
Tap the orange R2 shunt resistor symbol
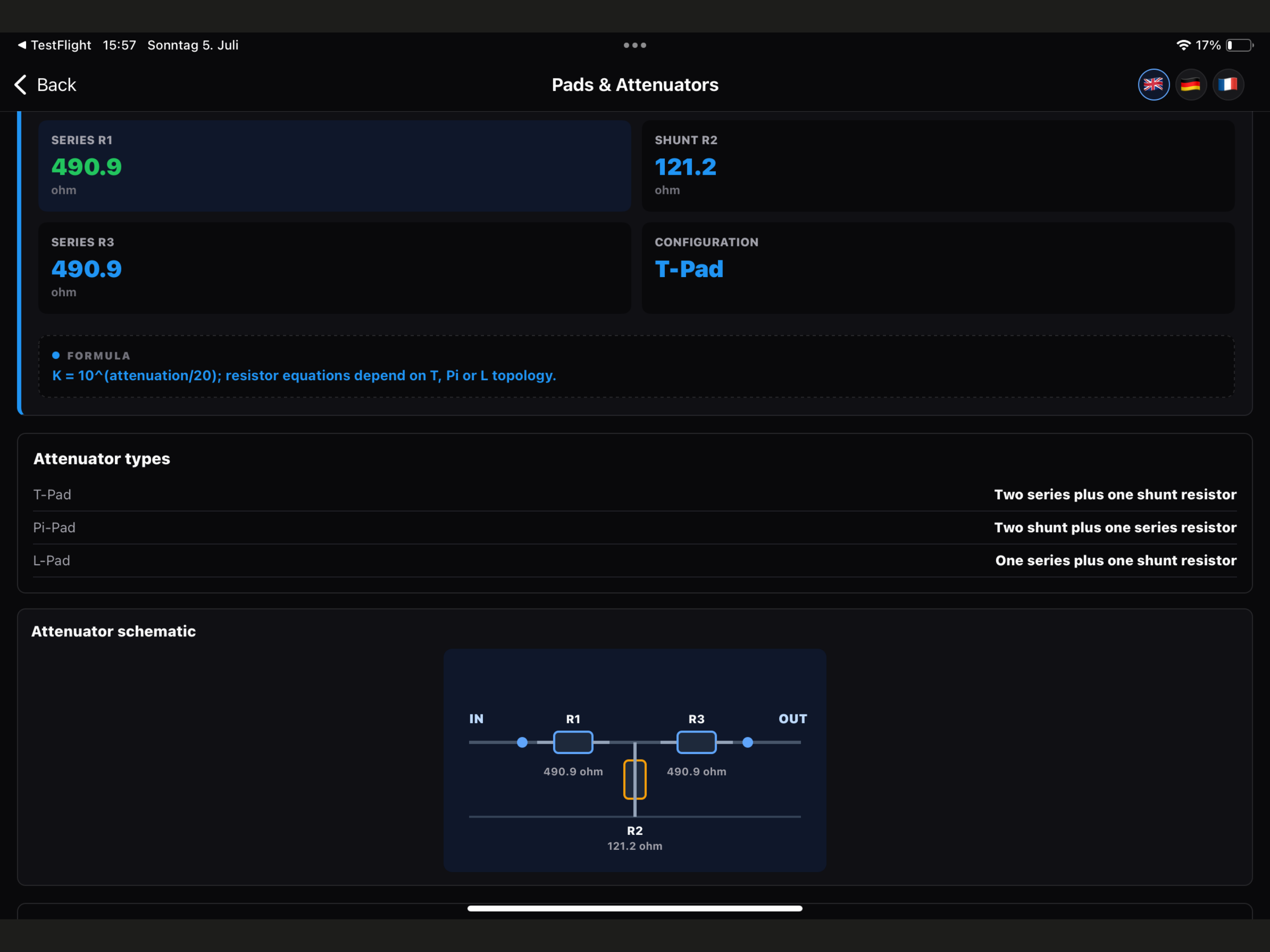click(x=635, y=779)
